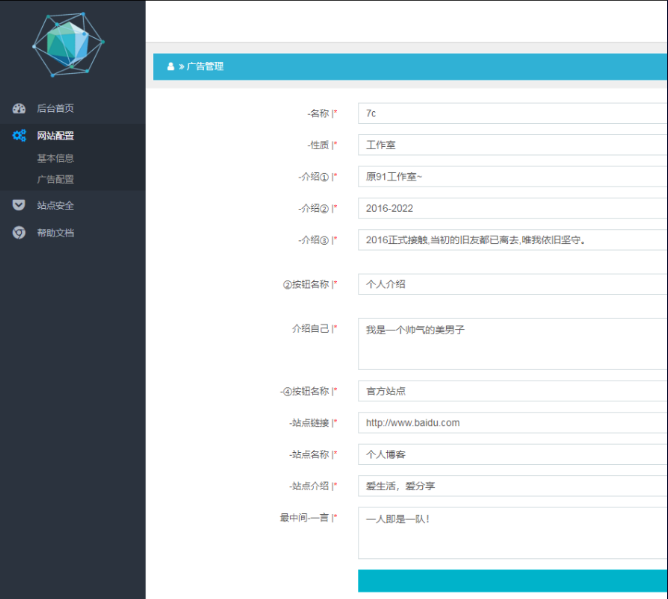Click the 名称 field containing 7c

pos(512,113)
